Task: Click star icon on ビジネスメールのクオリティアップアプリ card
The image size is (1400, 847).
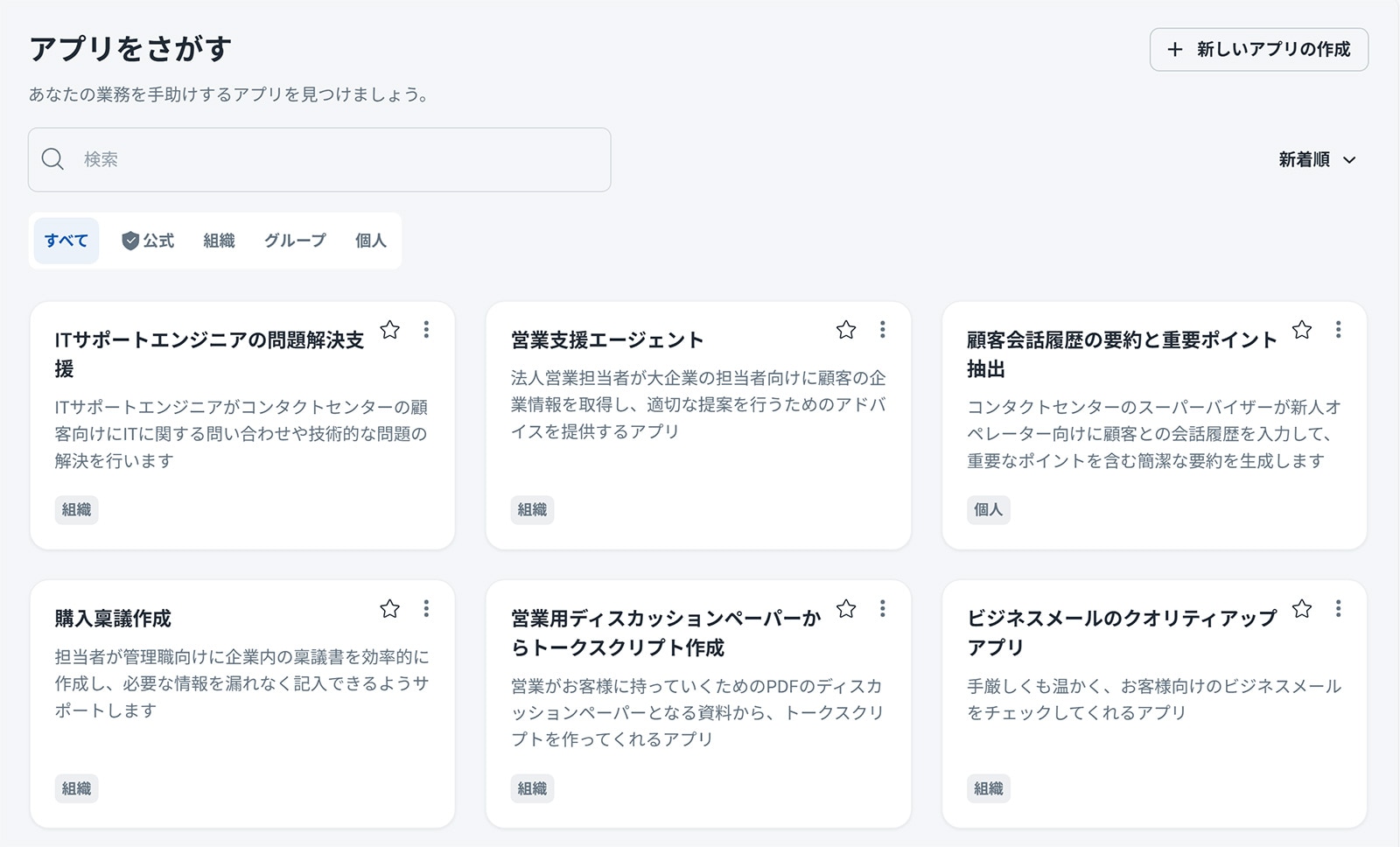Action: 1301,609
